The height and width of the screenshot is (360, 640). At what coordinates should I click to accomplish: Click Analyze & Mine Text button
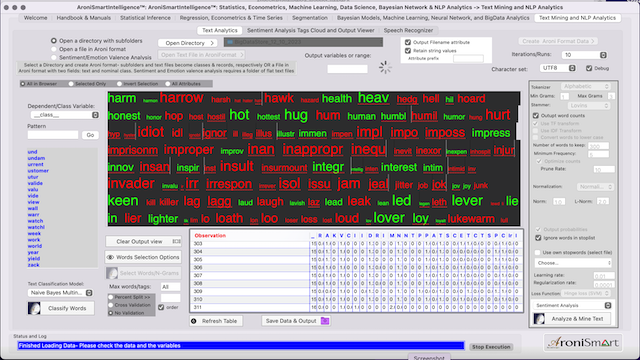click(x=572, y=319)
